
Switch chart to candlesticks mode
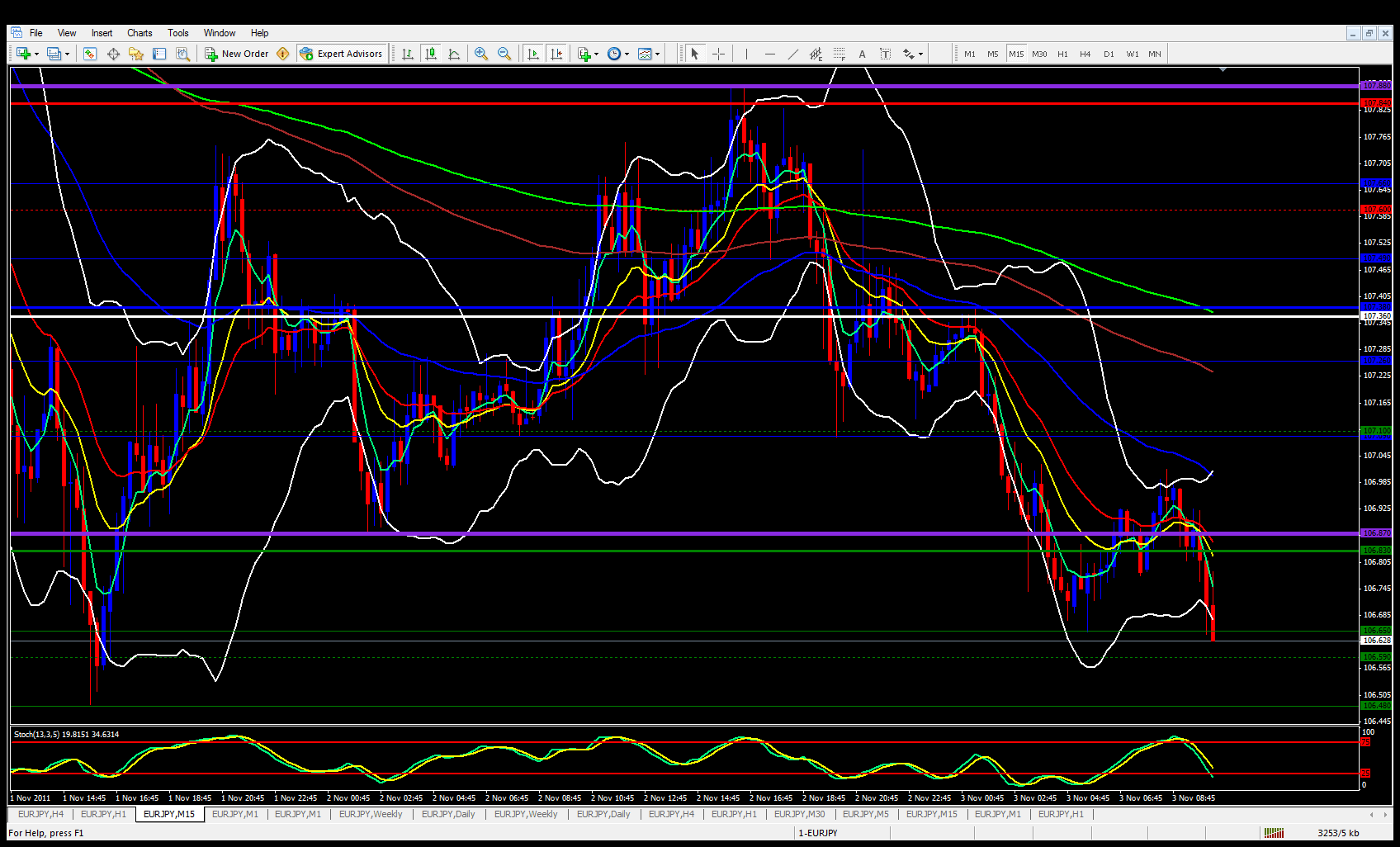(431, 54)
